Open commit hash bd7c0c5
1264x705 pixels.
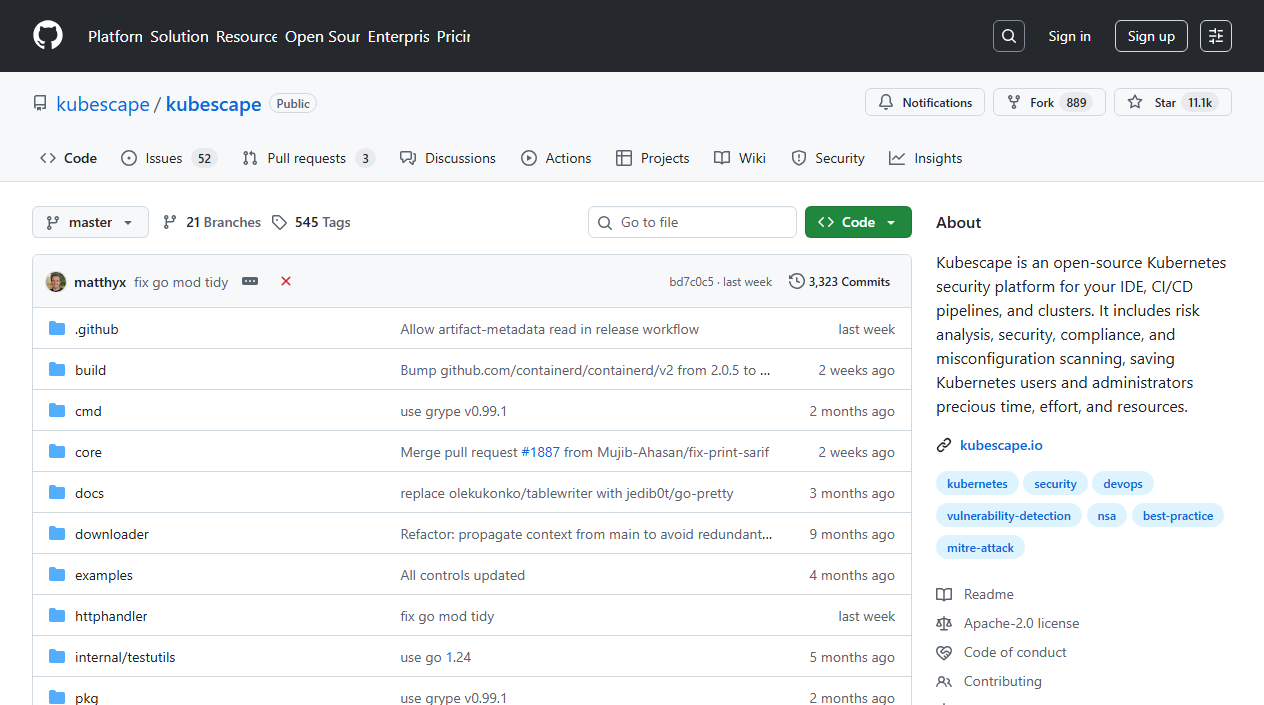pos(691,282)
